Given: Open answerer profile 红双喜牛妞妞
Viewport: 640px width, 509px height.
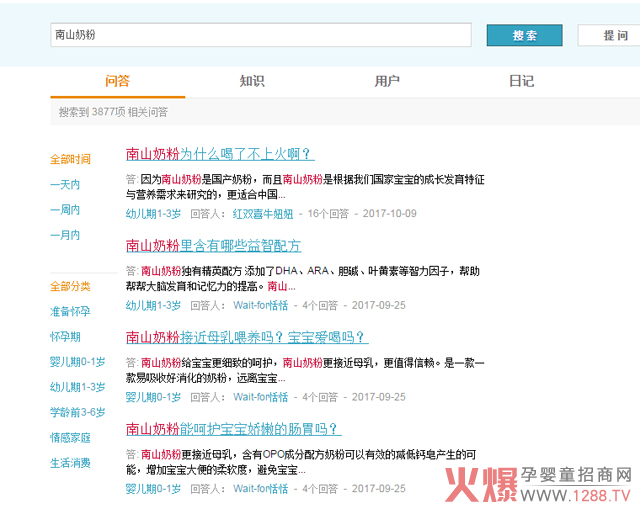Looking at the screenshot, I should tap(263, 213).
